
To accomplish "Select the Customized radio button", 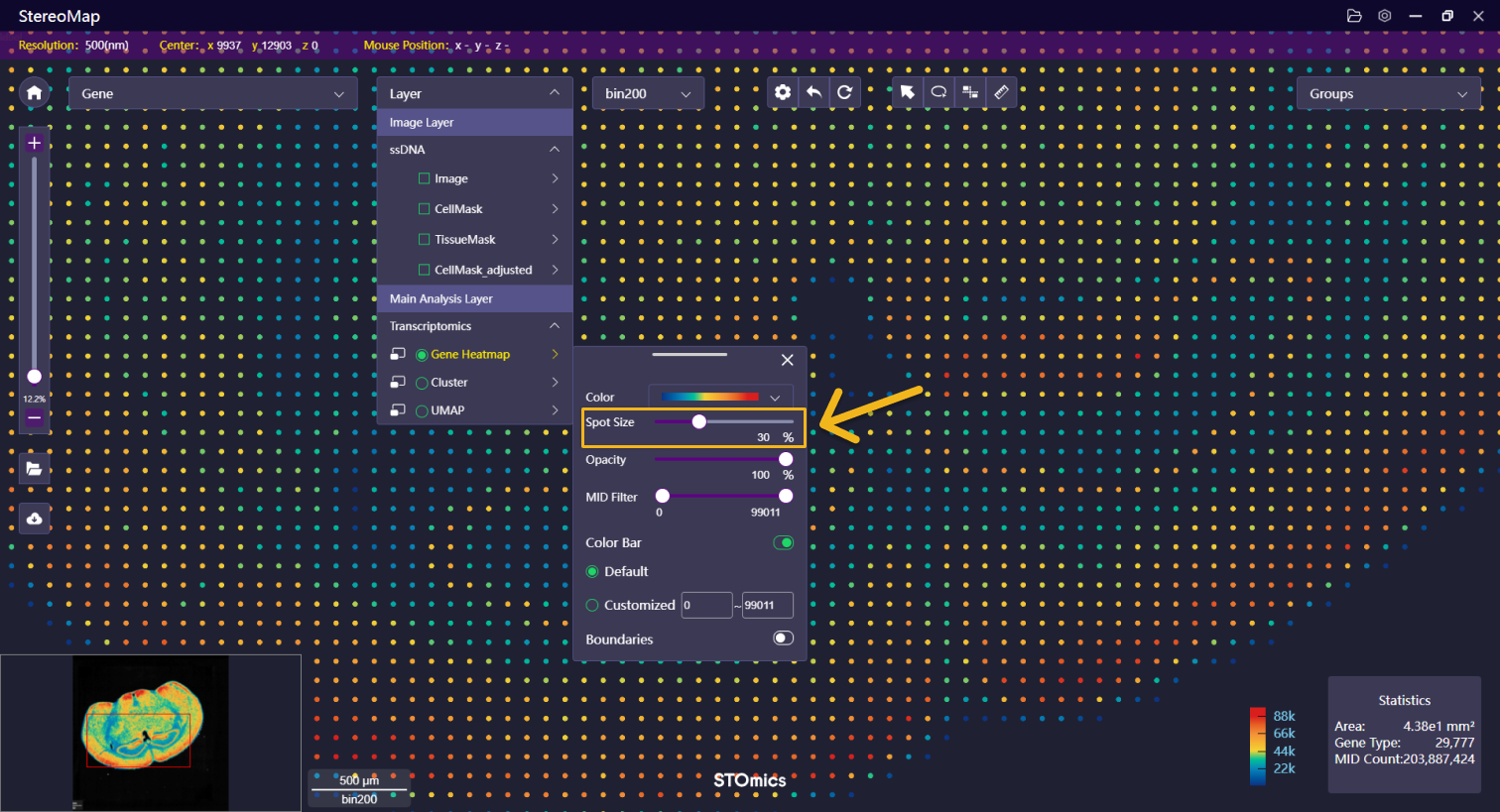I will (x=592, y=605).
